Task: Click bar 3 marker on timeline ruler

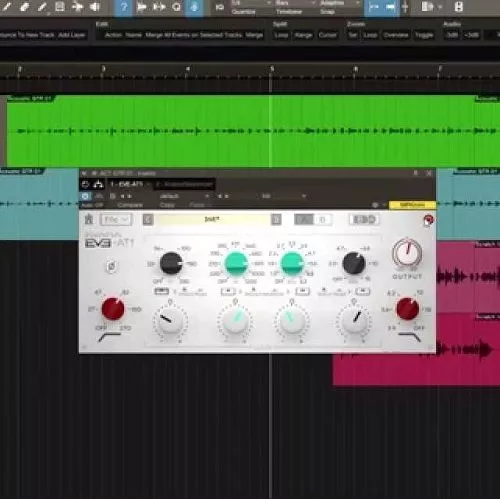Action: tap(103, 69)
